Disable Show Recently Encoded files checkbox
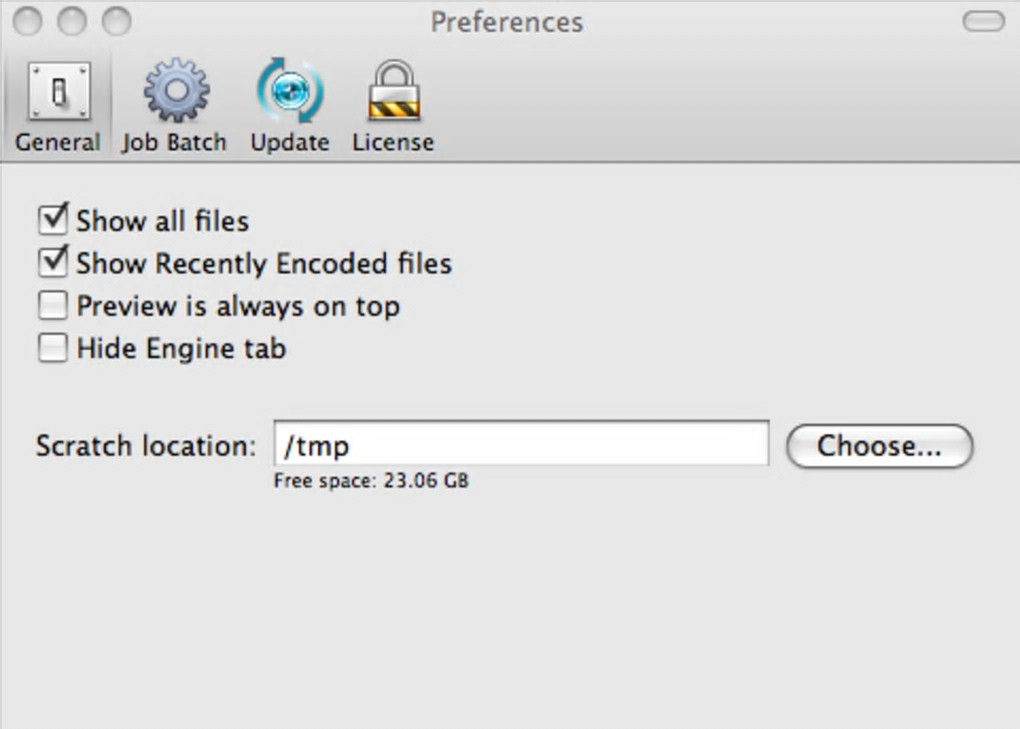This screenshot has width=1020, height=729. pyautogui.click(x=52, y=262)
